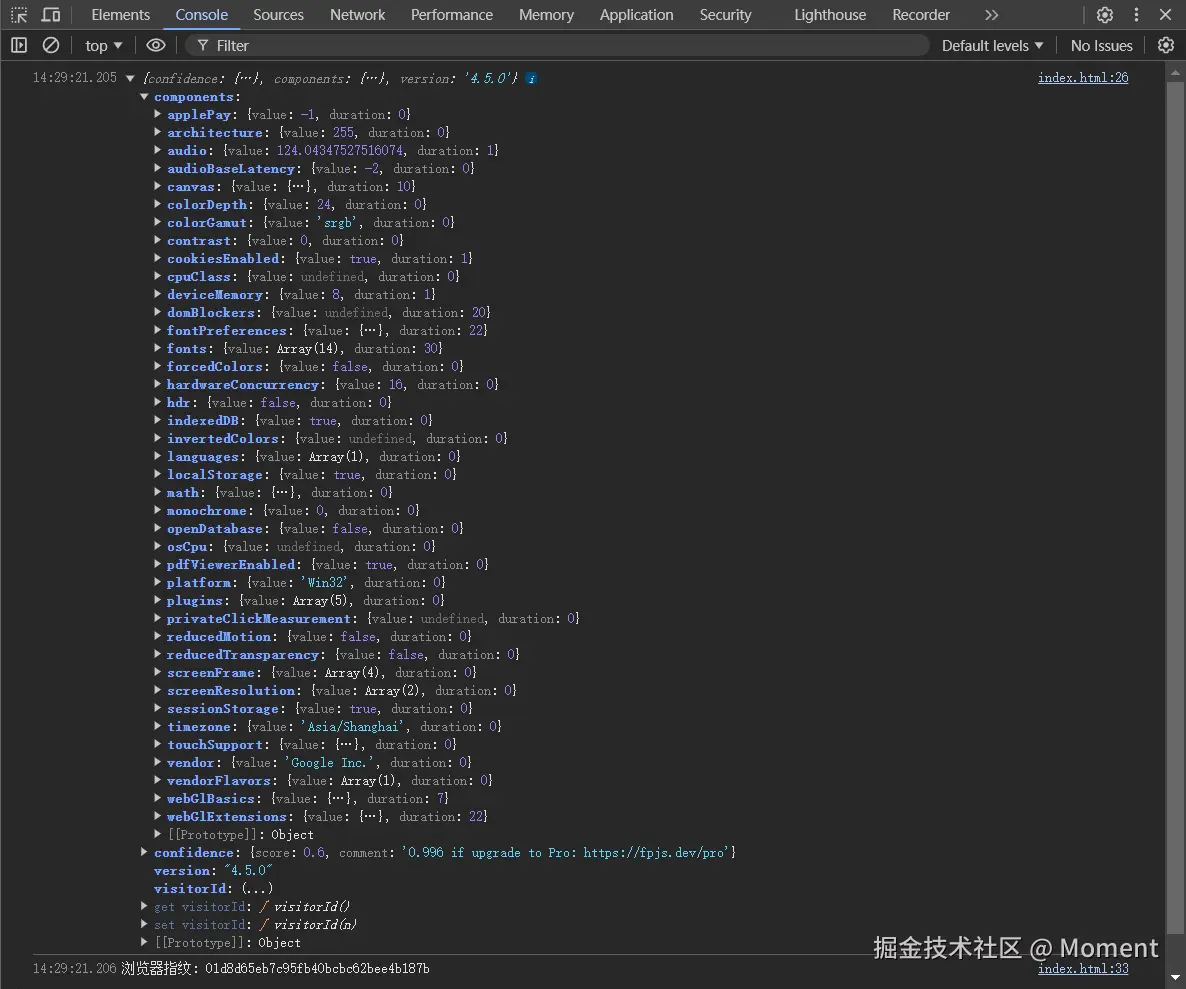Expand the set visitorId setter
Viewport: 1186px width, 989px height.
144,924
